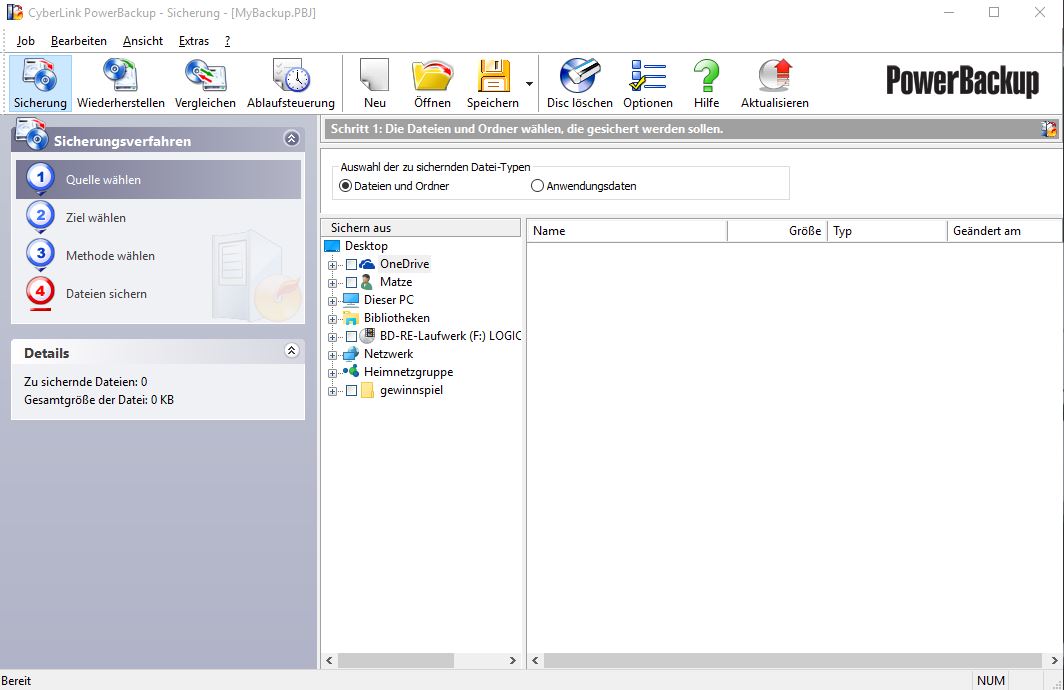This screenshot has width=1064, height=690.
Task: Check the gewinnspiel folder checkbox
Action: 352,390
